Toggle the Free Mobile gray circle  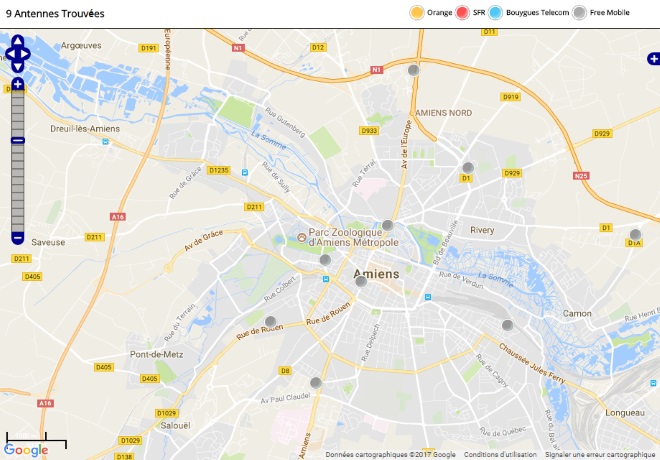(579, 13)
